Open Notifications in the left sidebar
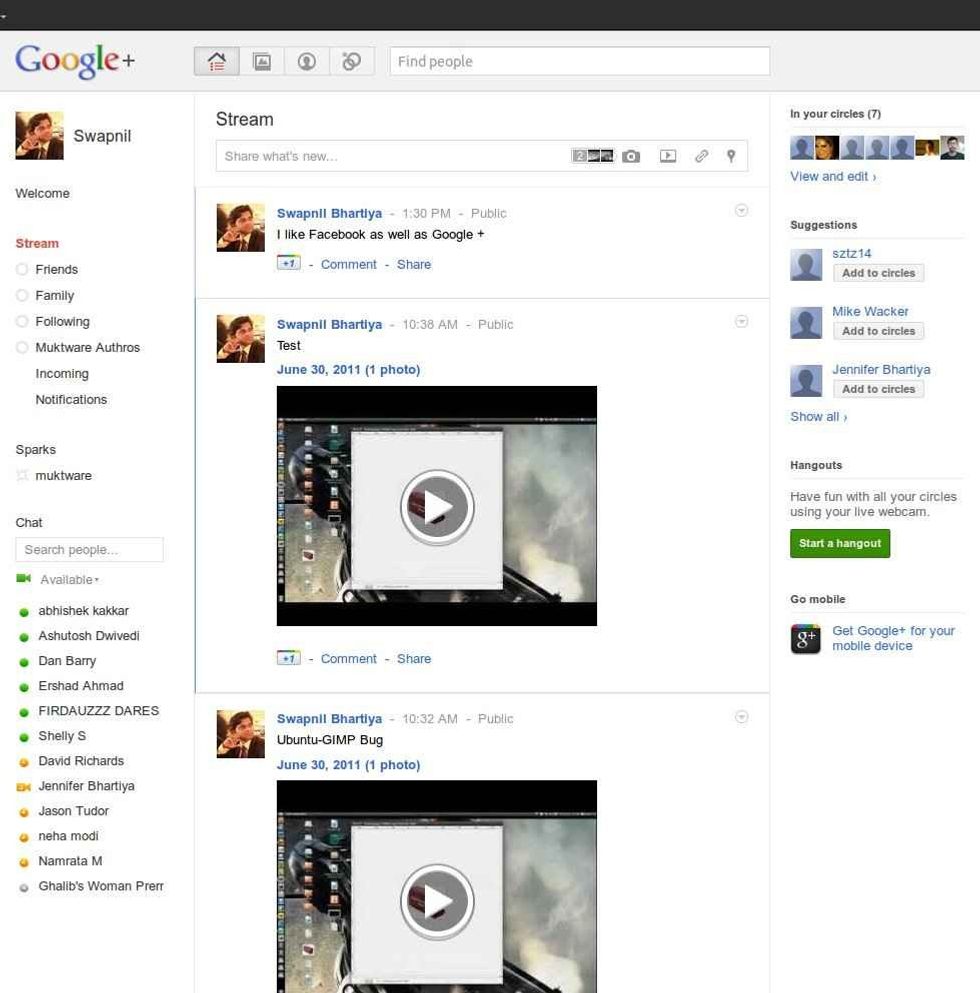 click(71, 400)
